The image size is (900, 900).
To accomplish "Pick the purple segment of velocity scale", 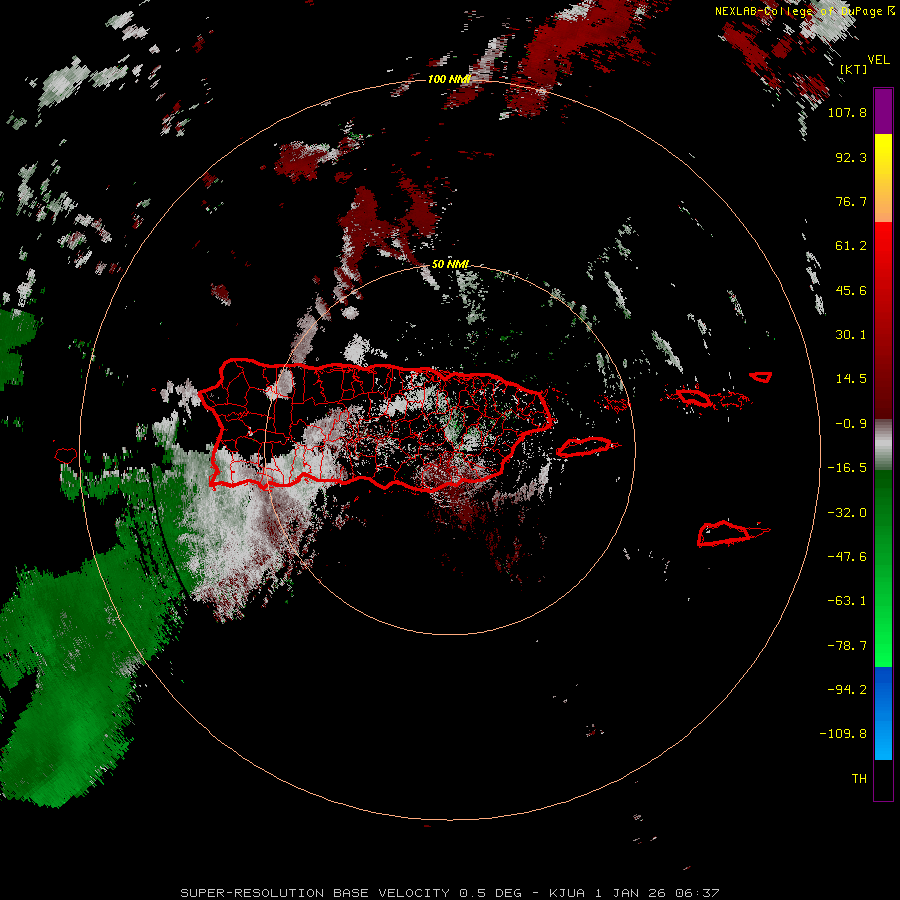I will click(883, 112).
